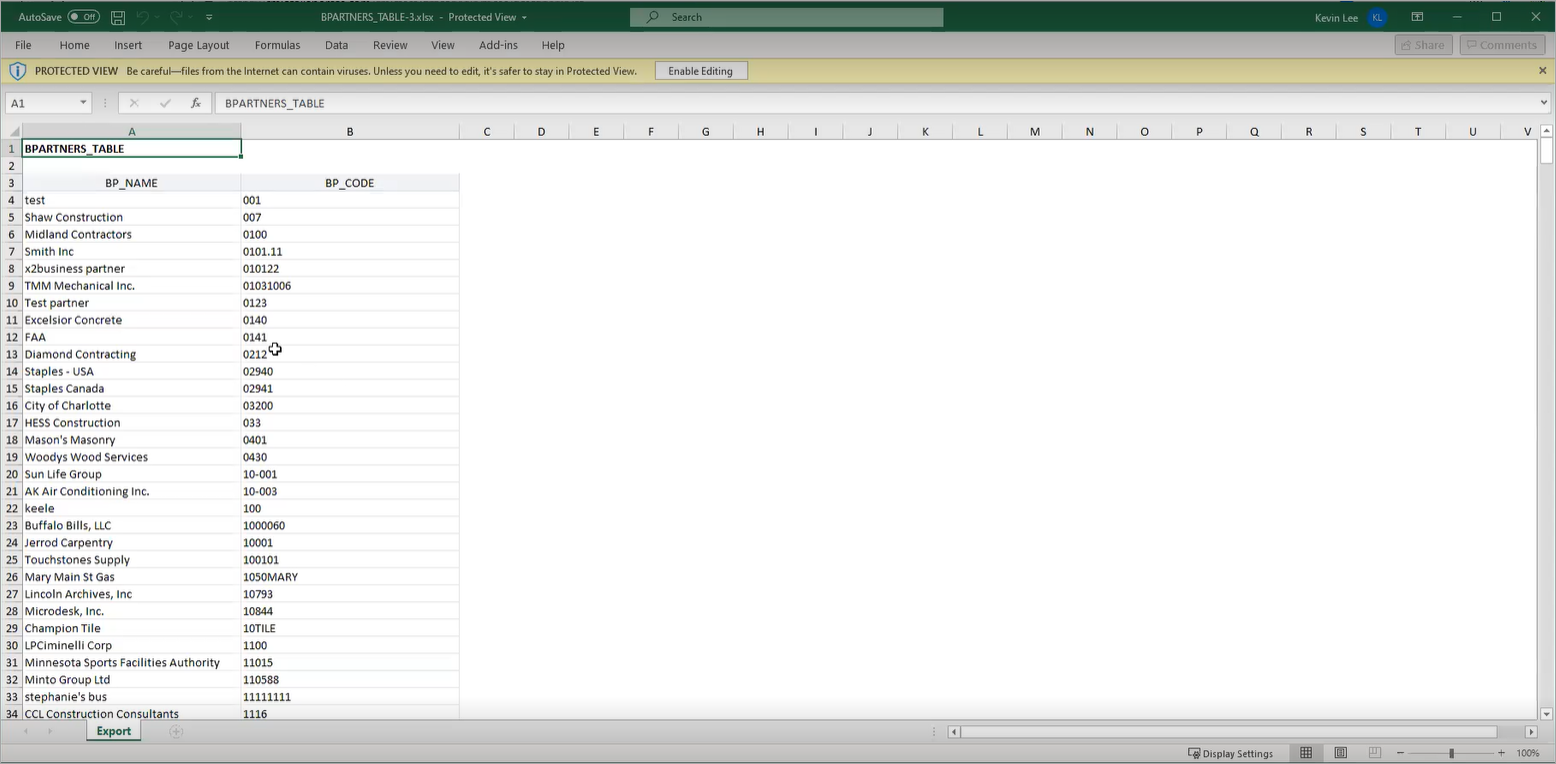Viewport: 1556px width, 764px height.
Task: Toggle the AutoSave switch
Action: pos(83,17)
